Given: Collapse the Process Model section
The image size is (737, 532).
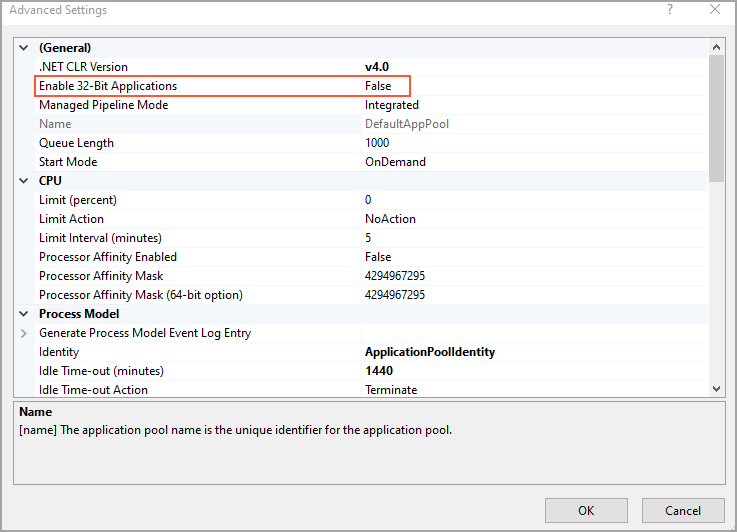Looking at the screenshot, I should coord(24,314).
